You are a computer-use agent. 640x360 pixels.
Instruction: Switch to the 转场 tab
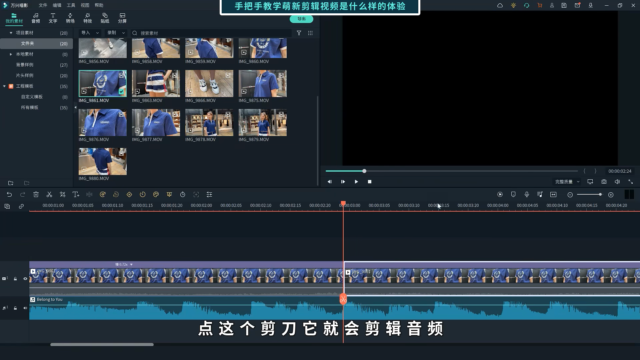[70, 18]
